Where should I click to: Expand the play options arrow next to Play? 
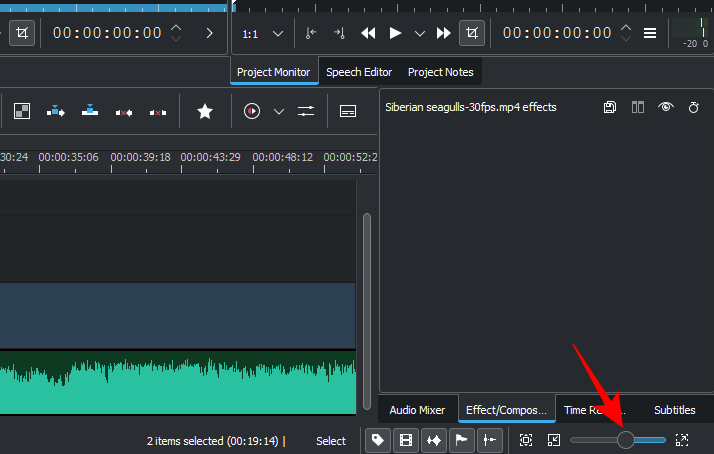pyautogui.click(x=419, y=33)
